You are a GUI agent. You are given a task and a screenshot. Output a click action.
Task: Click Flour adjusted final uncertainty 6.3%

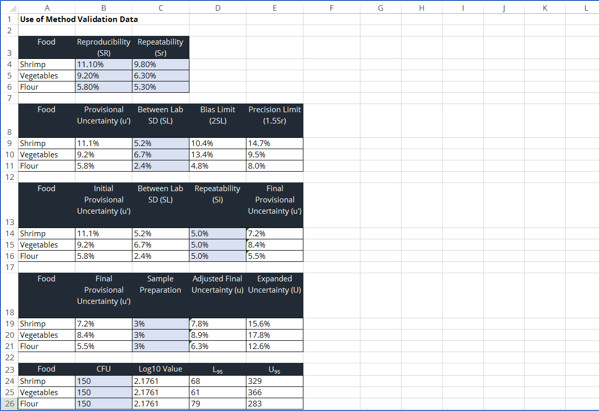[218, 346]
